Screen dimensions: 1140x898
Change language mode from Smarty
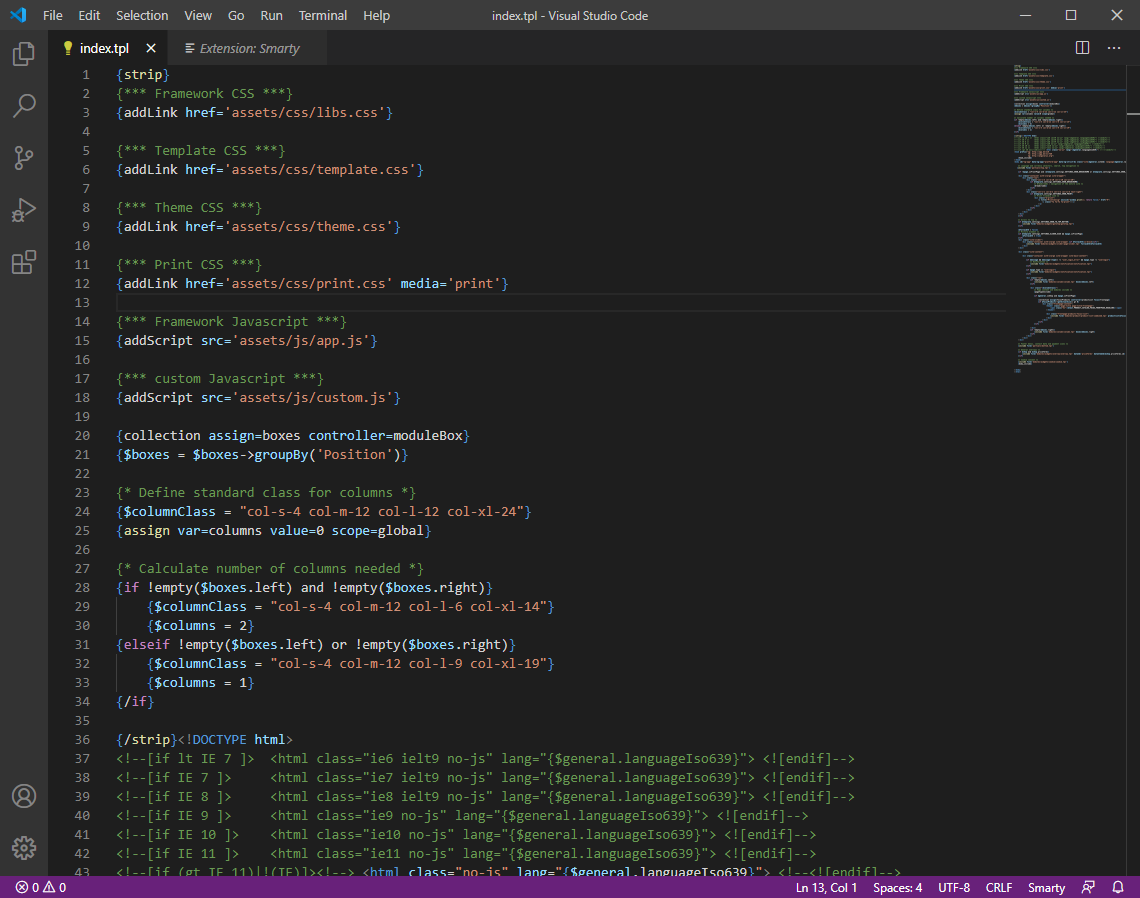point(1046,887)
